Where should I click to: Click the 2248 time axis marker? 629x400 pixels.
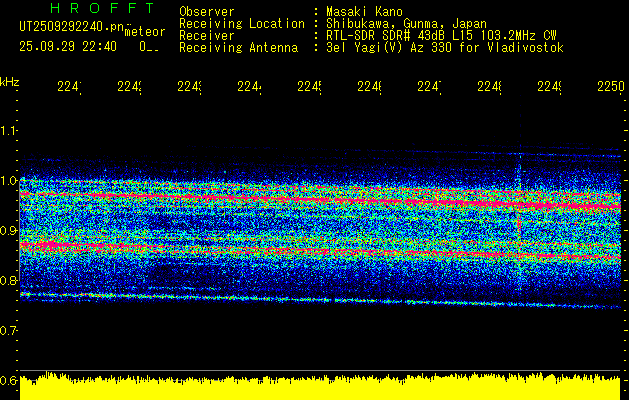[489, 86]
